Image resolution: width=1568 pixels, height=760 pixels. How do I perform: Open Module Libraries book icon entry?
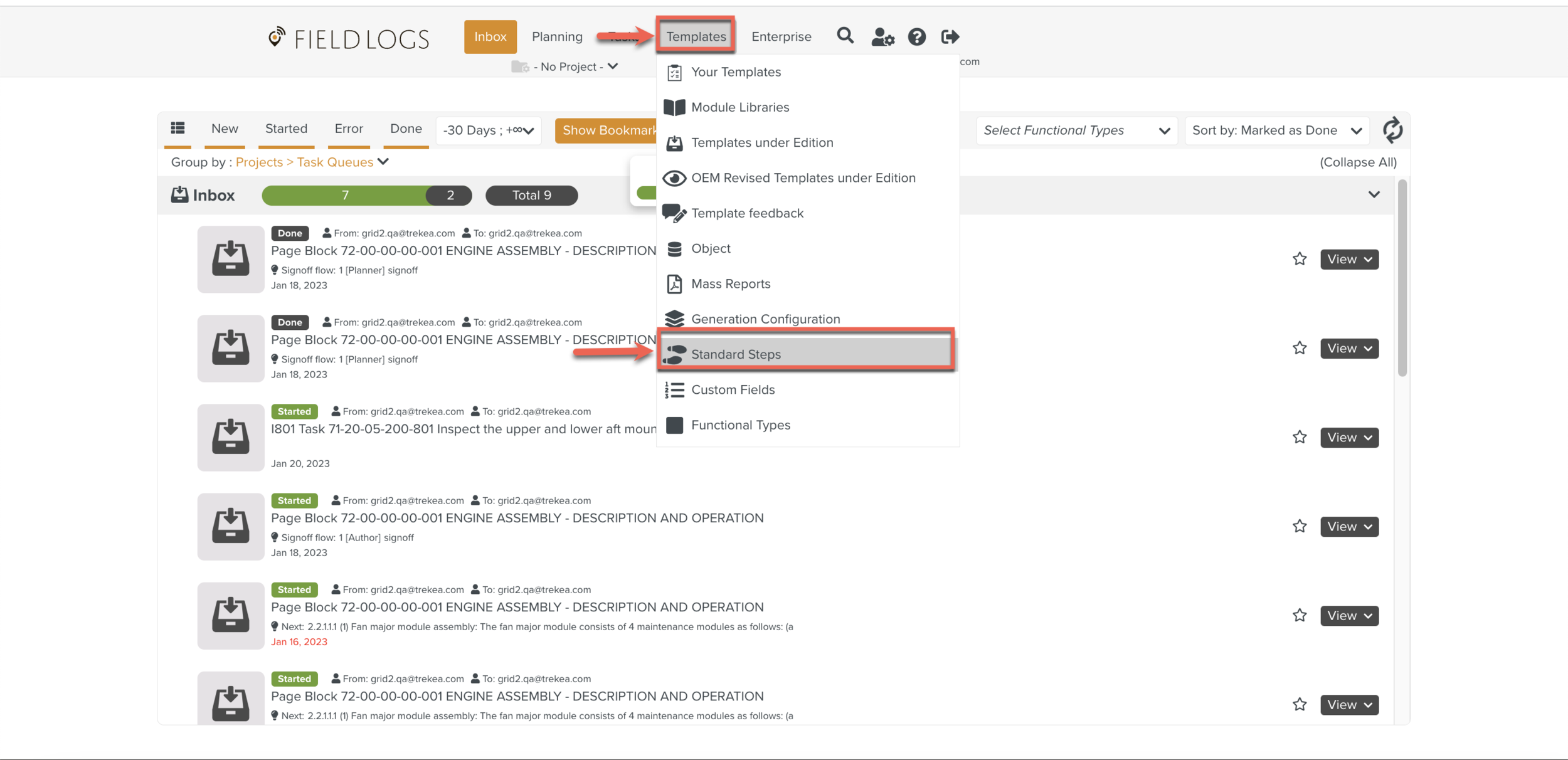pyautogui.click(x=674, y=107)
